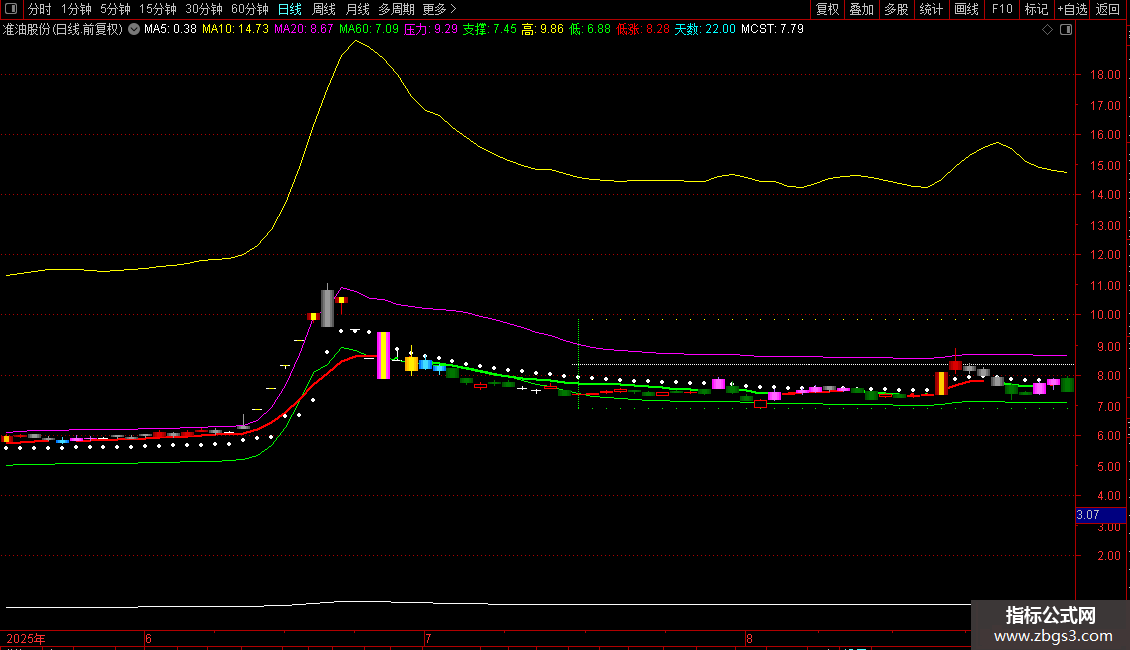The height and width of the screenshot is (650, 1130).
Task: Click the tall gray candlestick at the price peak
Action: 327,308
